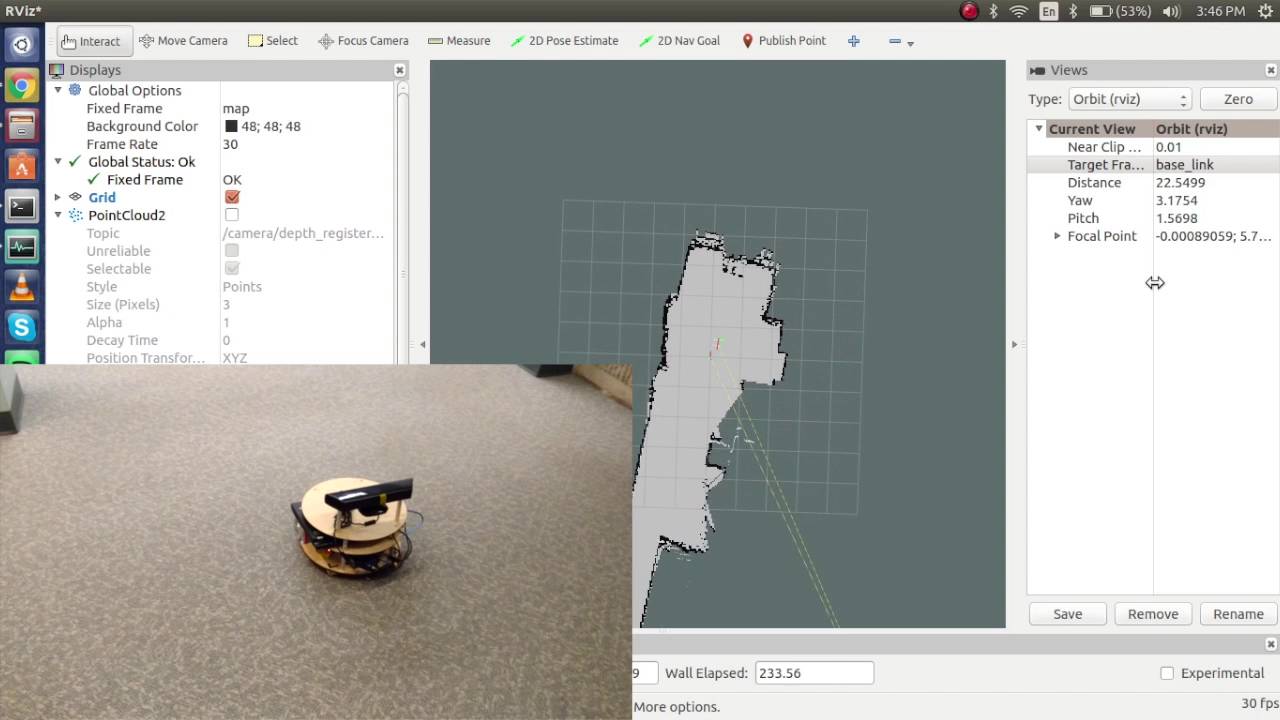
Task: Open the battery 53% indicator
Action: (x=1119, y=11)
